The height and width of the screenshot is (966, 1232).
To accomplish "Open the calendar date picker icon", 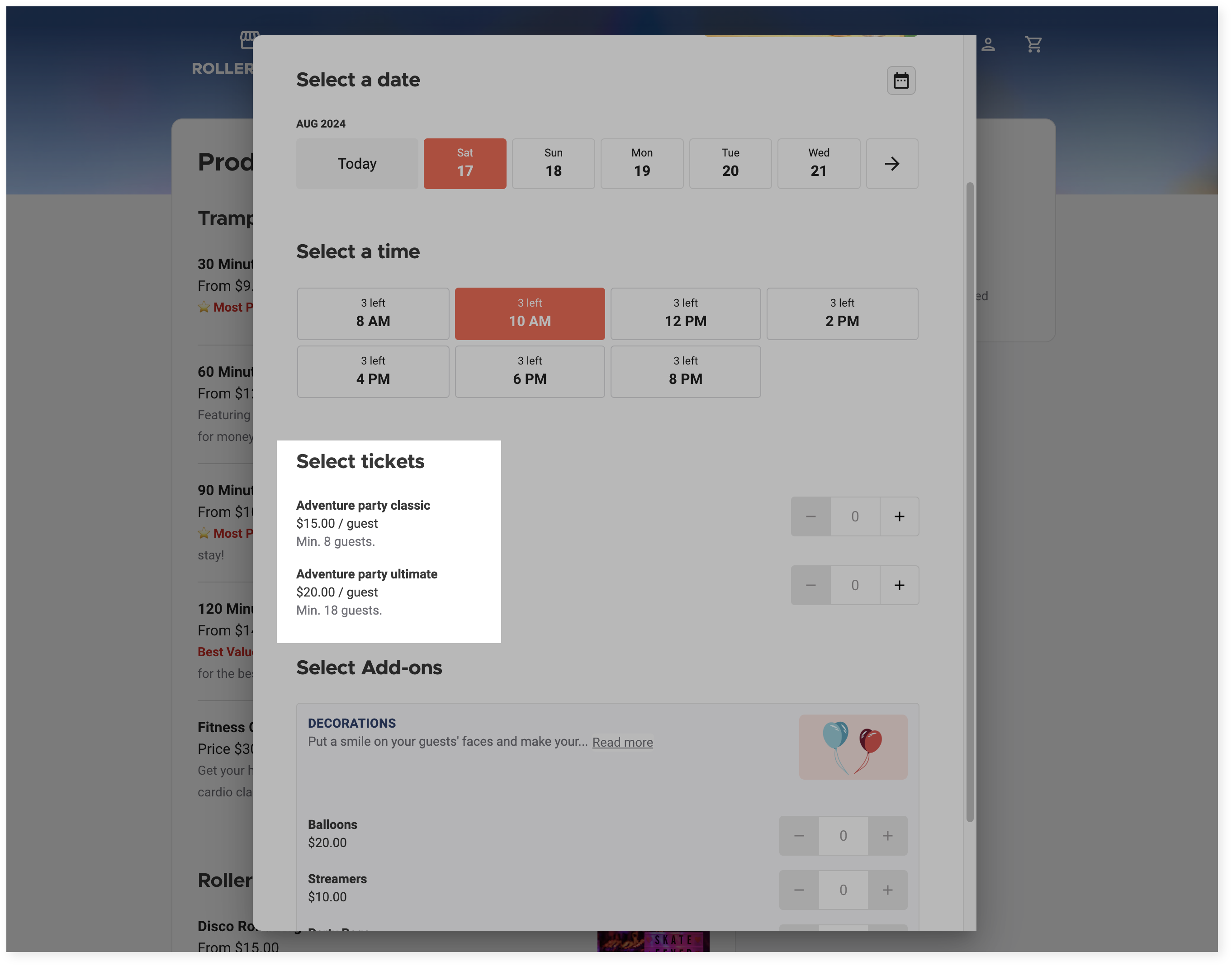I will 900,81.
